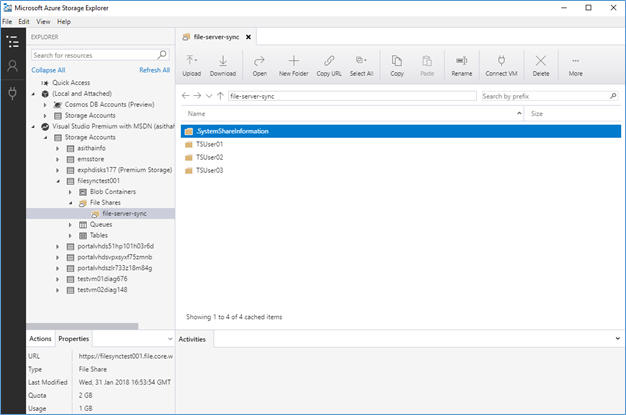
Task: Click the resource search magnifier icon
Action: pos(162,55)
